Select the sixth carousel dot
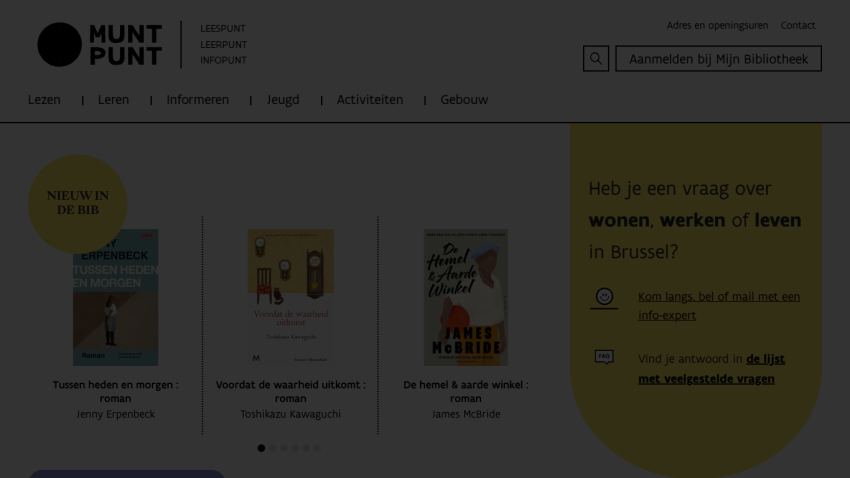The width and height of the screenshot is (850, 478). (317, 448)
